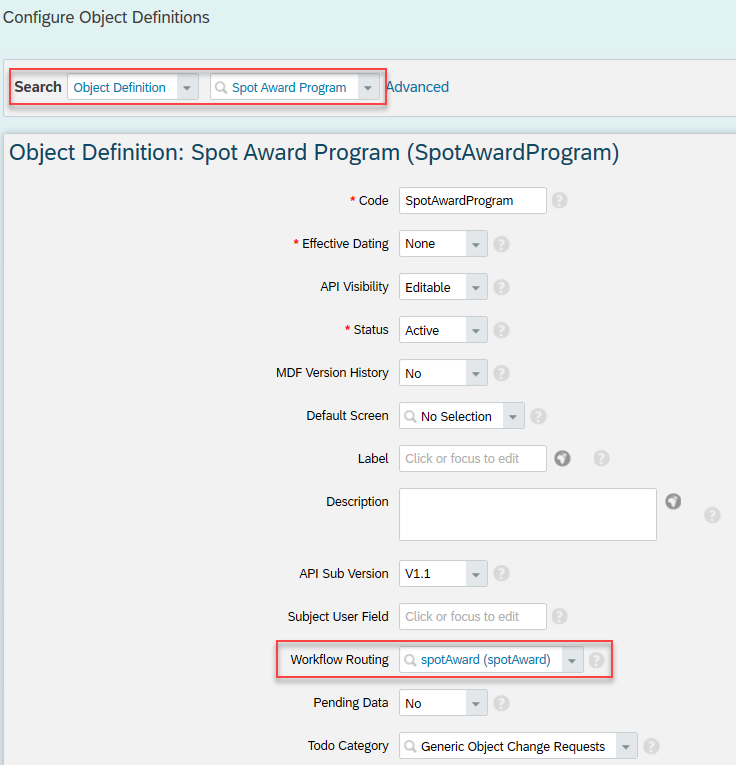The height and width of the screenshot is (765, 736).
Task: Expand the Default Screen No Selection dropdown
Action: [x=513, y=416]
